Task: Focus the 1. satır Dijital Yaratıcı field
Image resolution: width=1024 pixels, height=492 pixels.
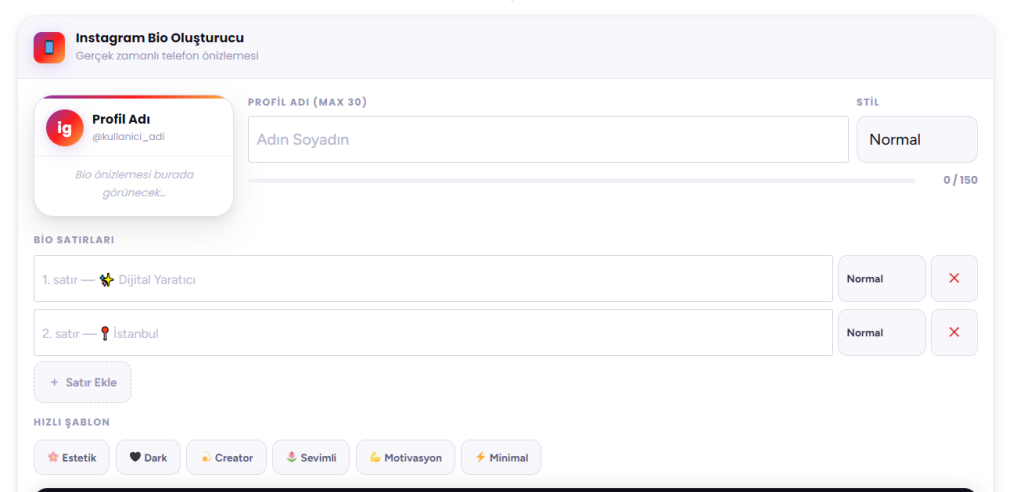Action: pyautogui.click(x=433, y=278)
